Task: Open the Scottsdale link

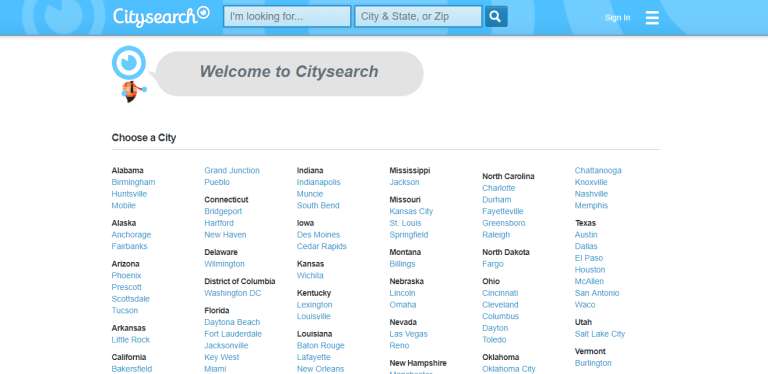Action: 131,299
